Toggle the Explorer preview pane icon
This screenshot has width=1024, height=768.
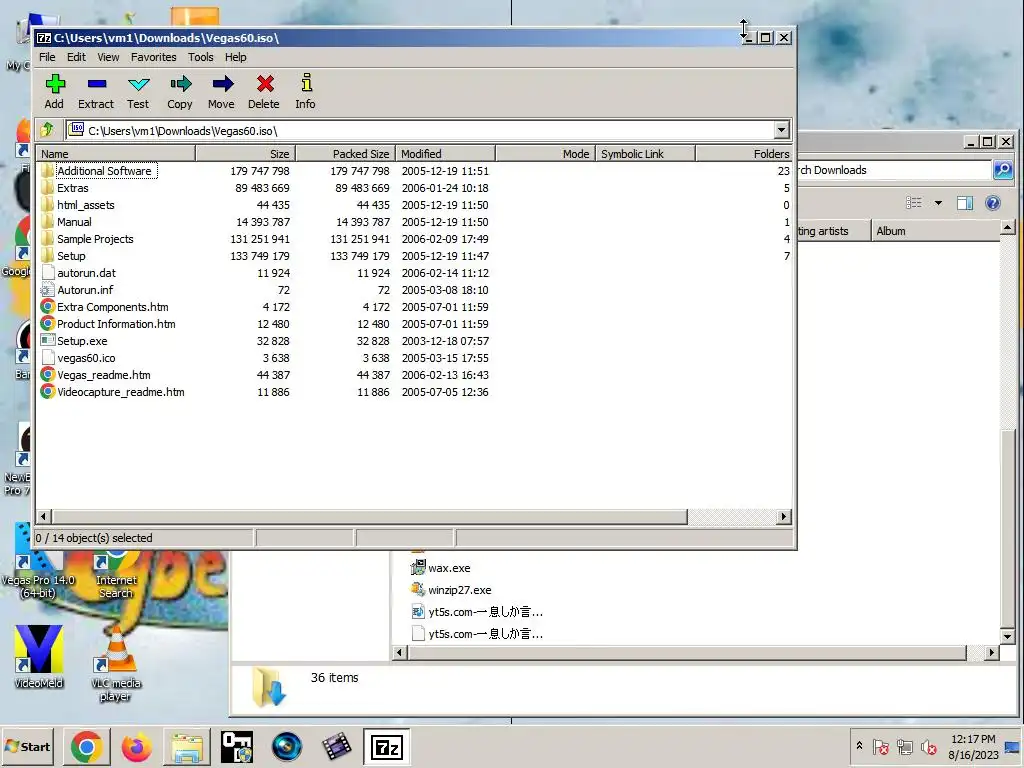coord(965,203)
